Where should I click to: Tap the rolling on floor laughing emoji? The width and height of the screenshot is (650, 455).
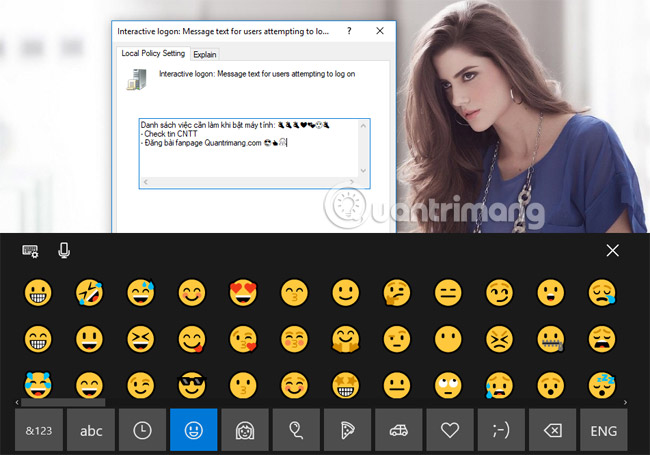89,292
